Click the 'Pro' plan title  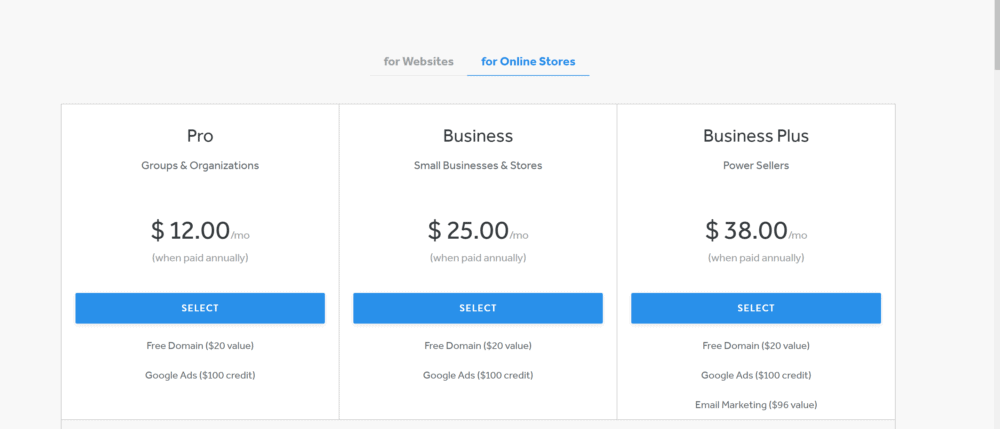point(200,136)
